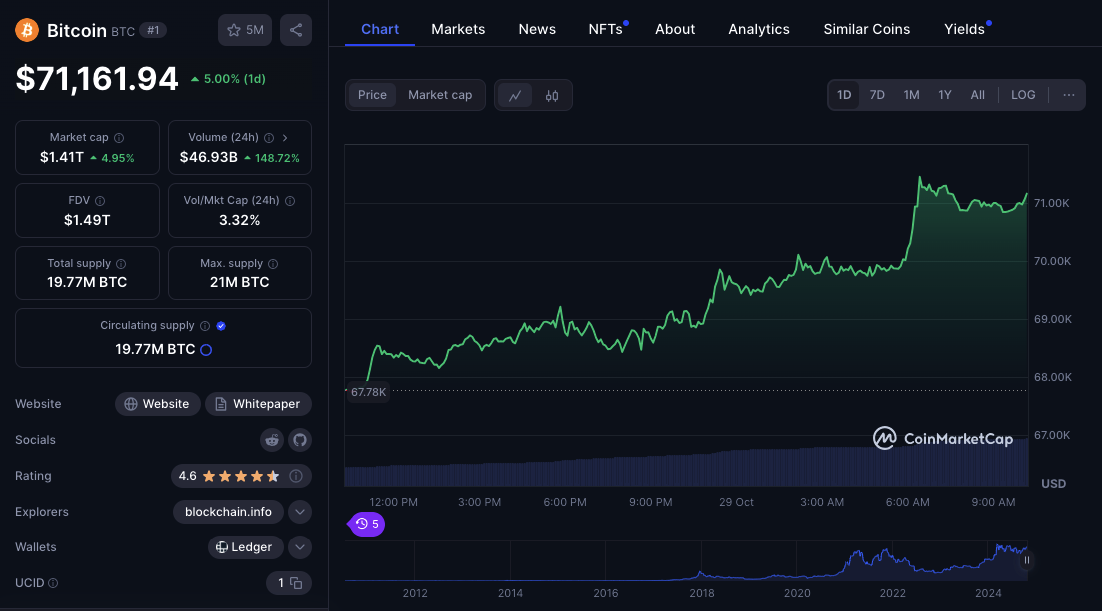Click the verified badge next to Circulating supply
The image size is (1102, 611).
pyautogui.click(x=221, y=326)
